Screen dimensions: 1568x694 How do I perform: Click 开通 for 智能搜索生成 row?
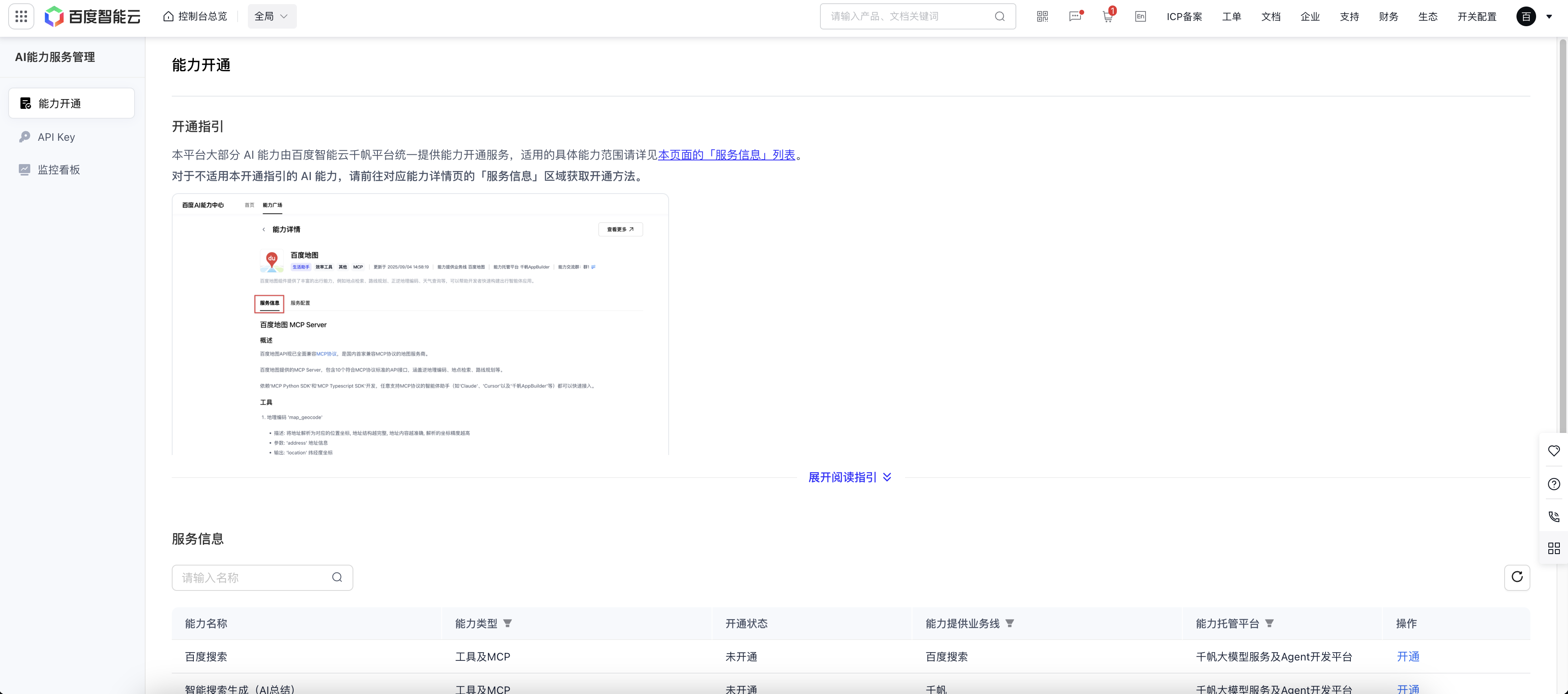click(1408, 689)
